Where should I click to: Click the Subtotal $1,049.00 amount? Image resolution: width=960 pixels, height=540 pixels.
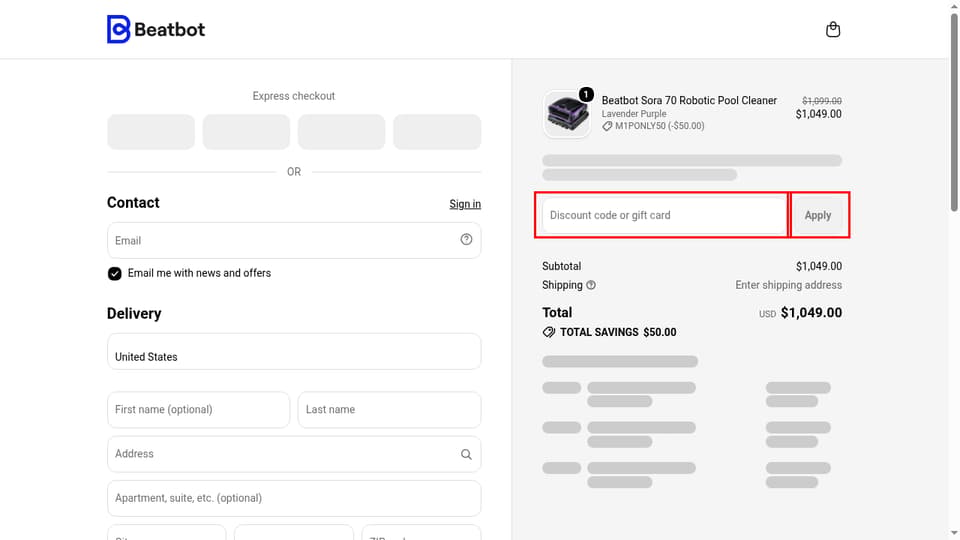pos(819,266)
